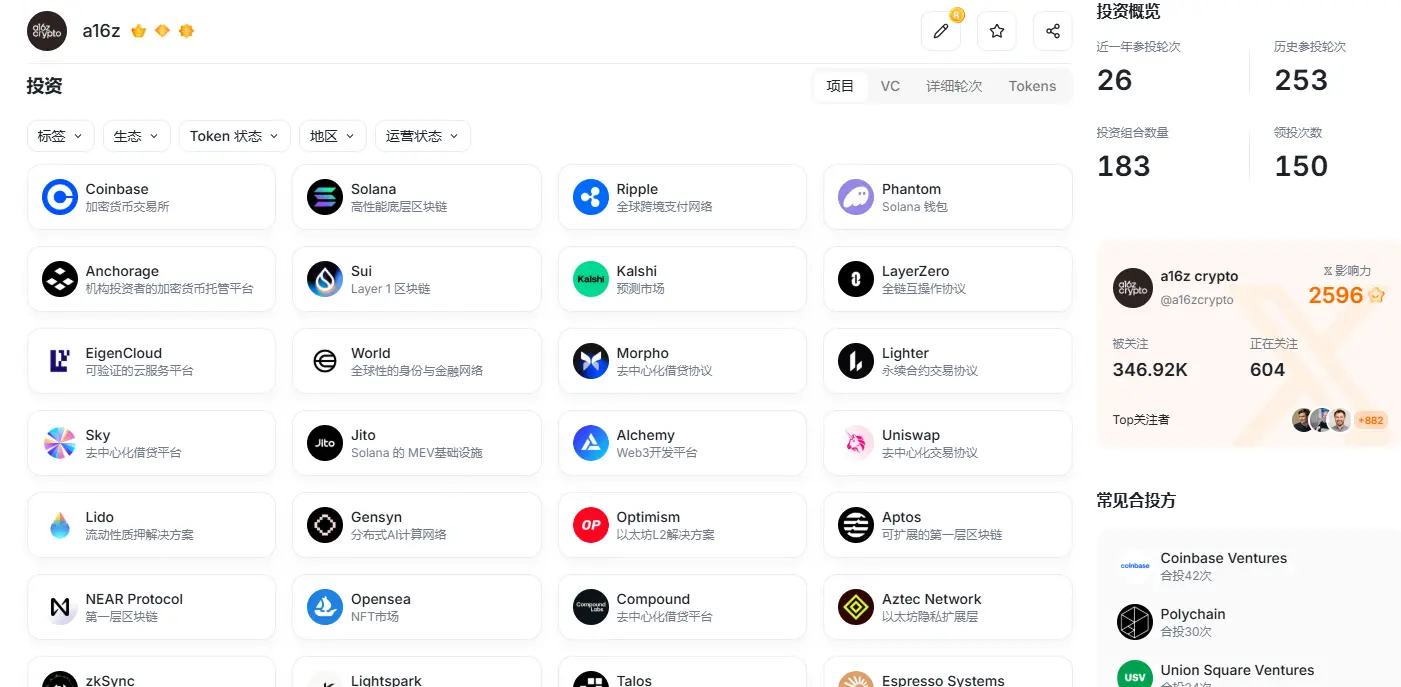Viewport: 1401px width, 687px height.
Task: Click the top follower avatars group
Action: point(1321,420)
